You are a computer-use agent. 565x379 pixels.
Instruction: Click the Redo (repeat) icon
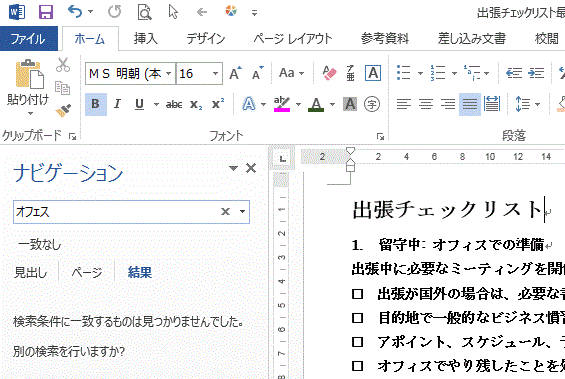tap(115, 12)
